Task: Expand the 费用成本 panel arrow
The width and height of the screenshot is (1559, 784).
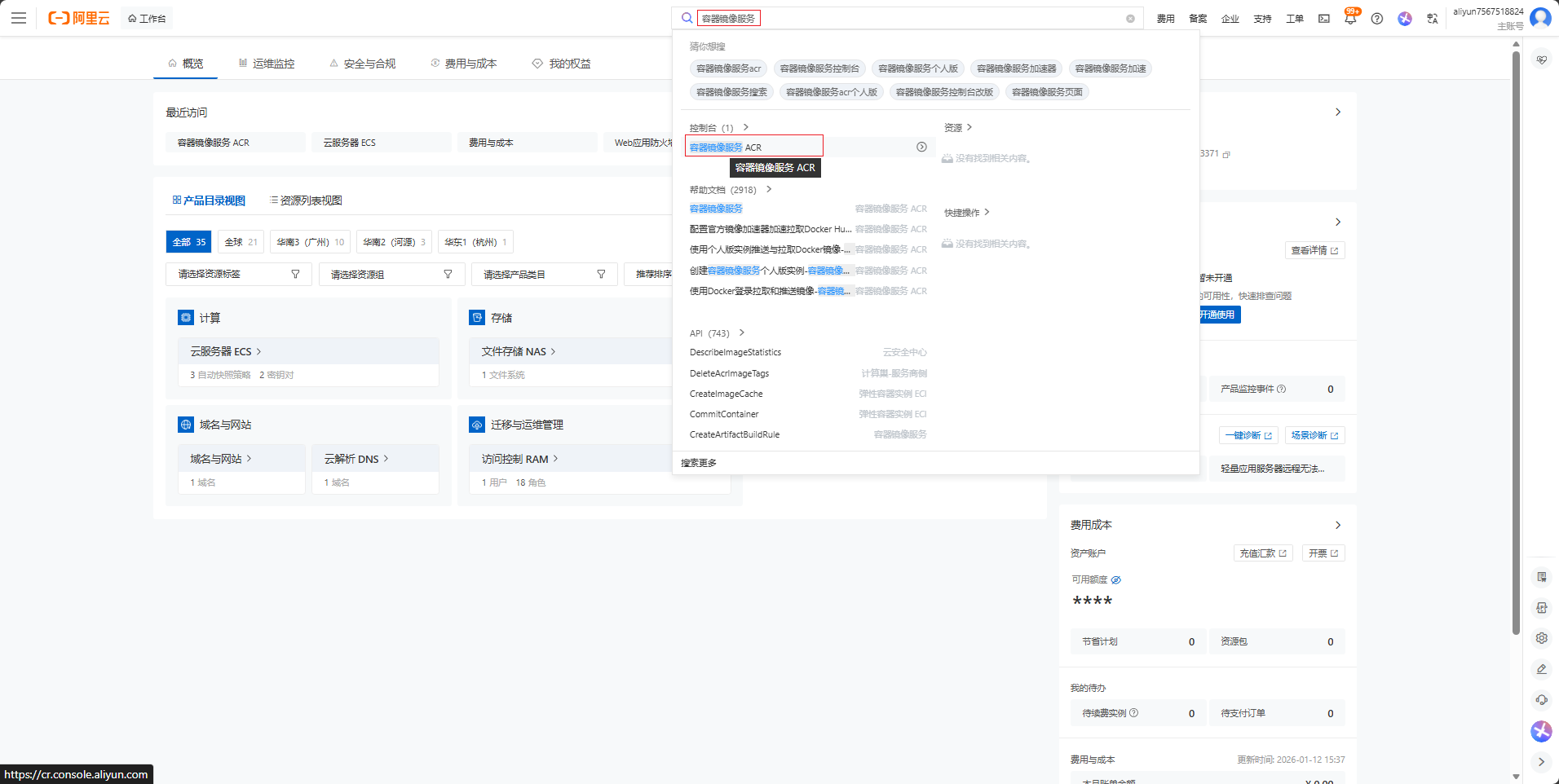Action: pyautogui.click(x=1338, y=525)
